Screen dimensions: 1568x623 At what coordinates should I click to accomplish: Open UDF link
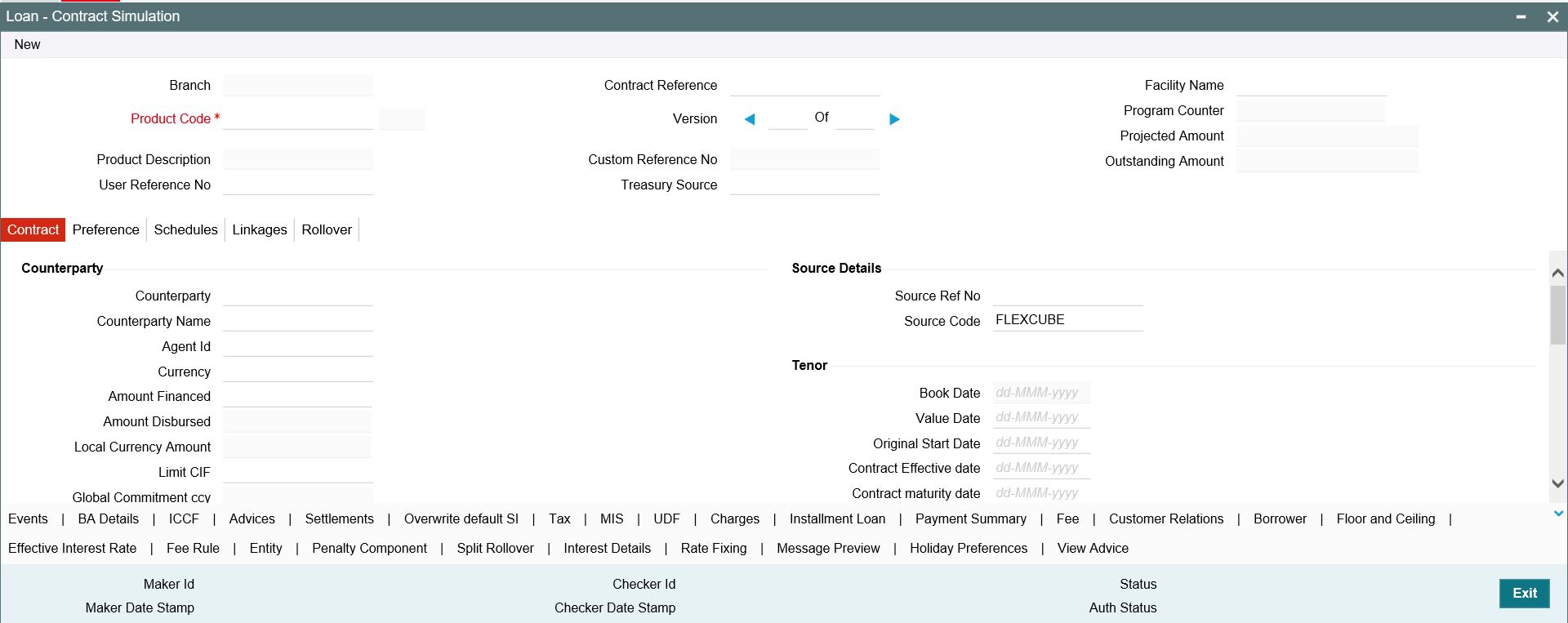[666, 519]
